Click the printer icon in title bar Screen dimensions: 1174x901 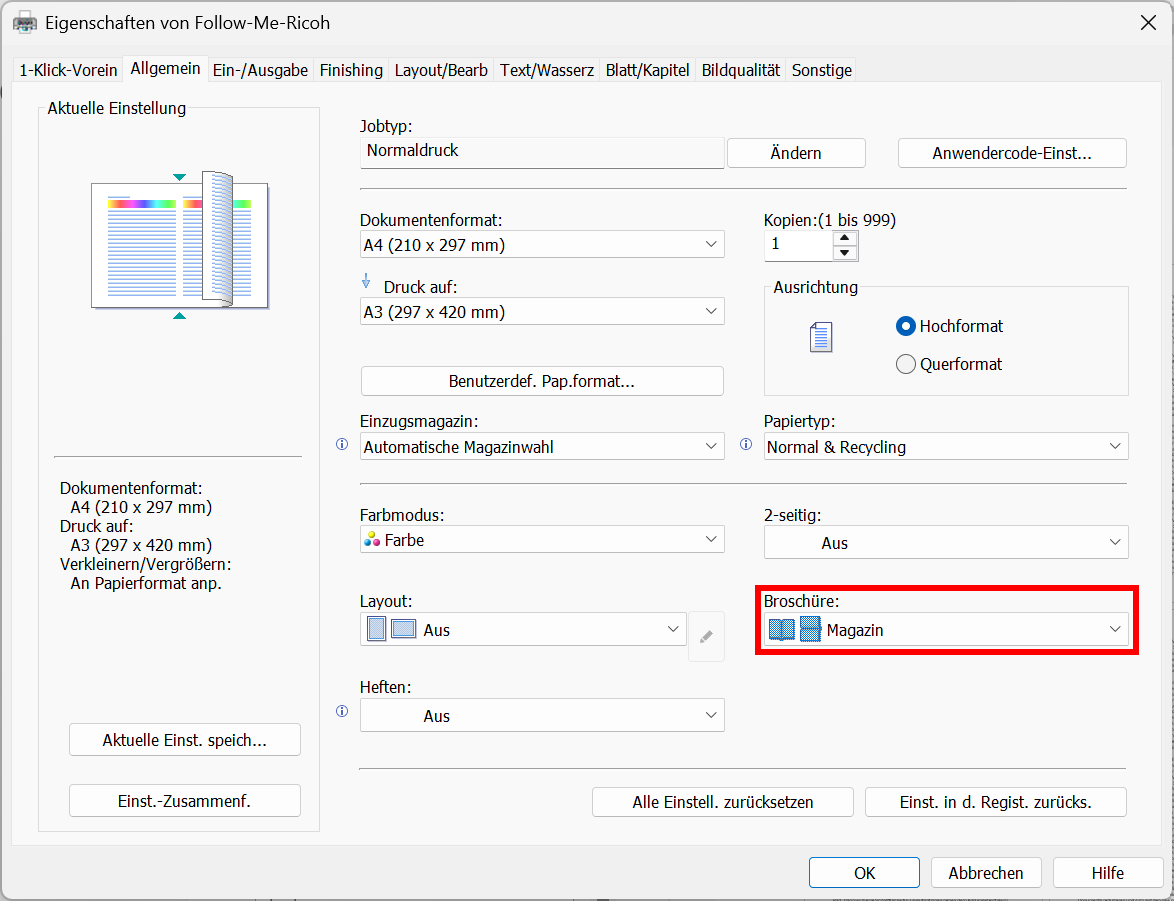coord(24,22)
